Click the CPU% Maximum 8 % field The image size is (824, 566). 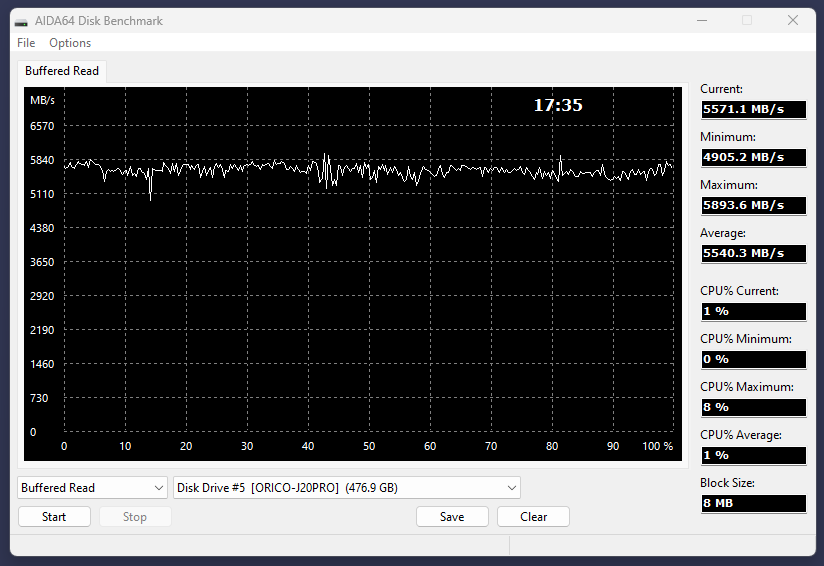click(754, 407)
